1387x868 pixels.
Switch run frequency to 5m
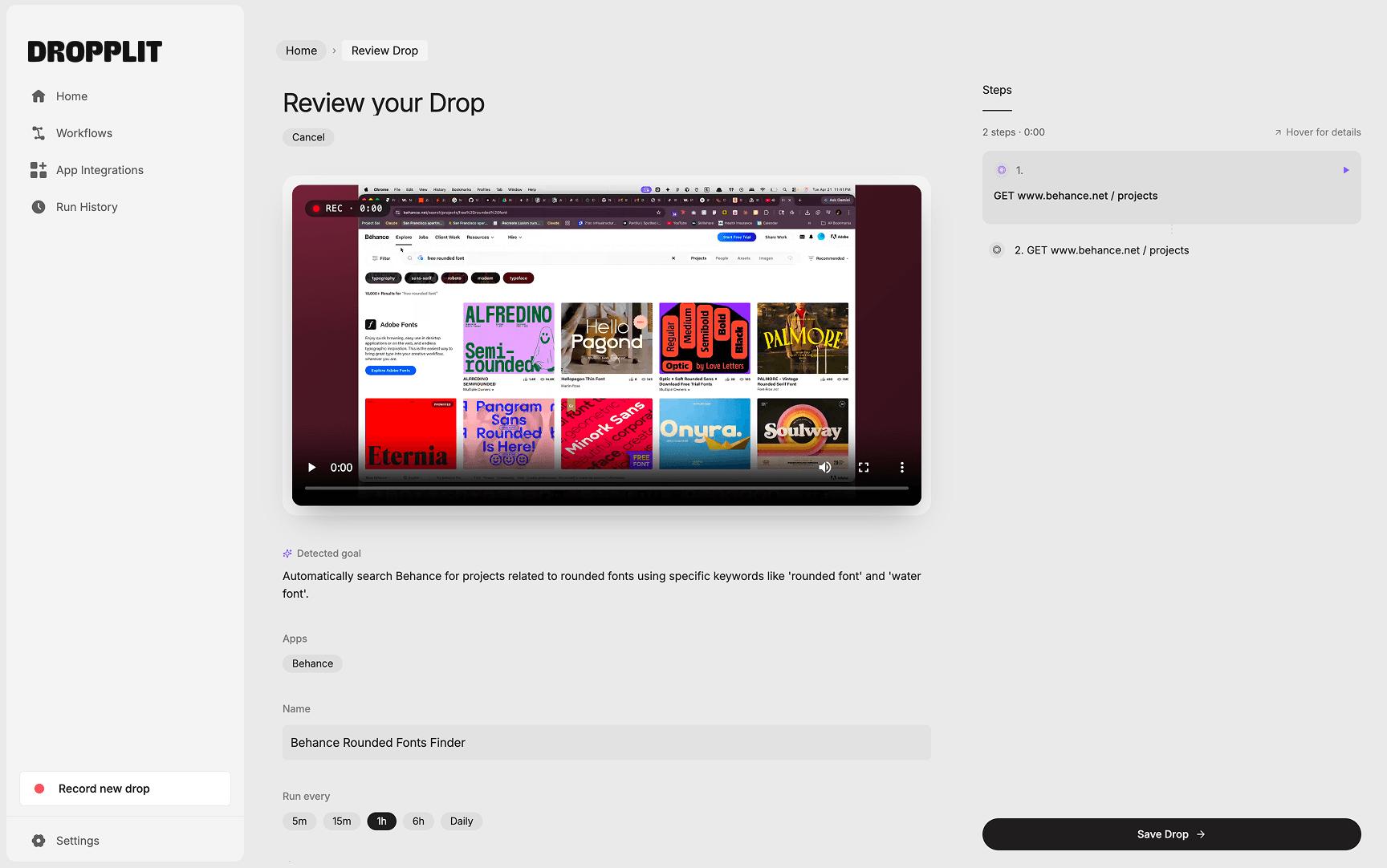click(299, 821)
